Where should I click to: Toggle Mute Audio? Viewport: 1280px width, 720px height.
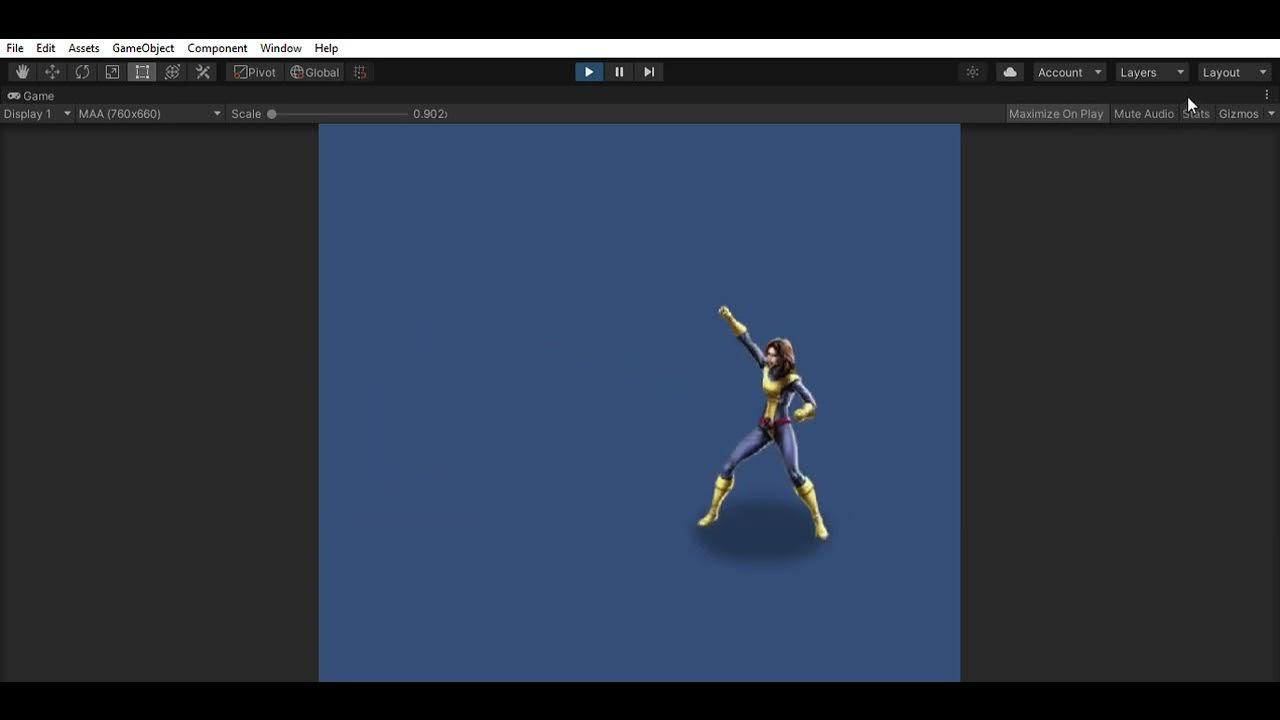(1144, 114)
